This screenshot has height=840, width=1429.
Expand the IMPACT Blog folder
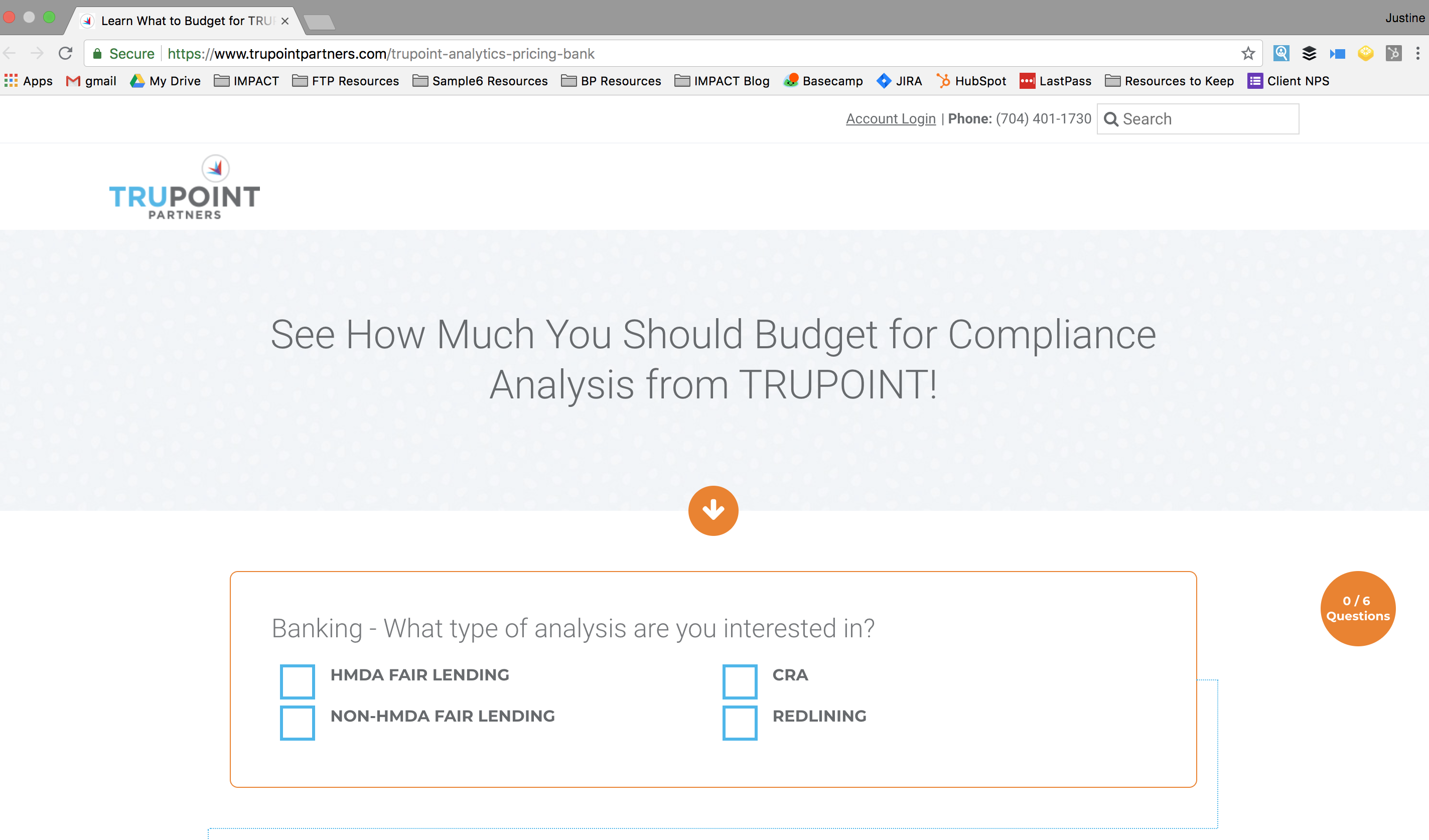tap(722, 81)
